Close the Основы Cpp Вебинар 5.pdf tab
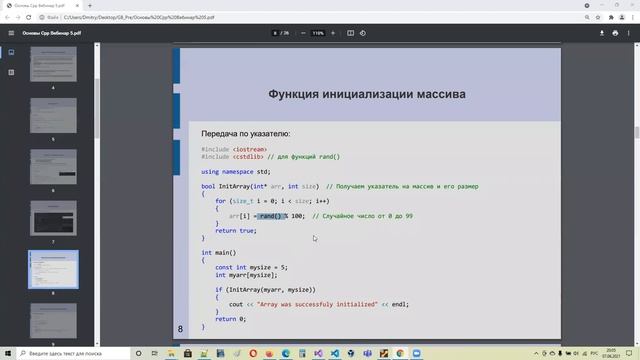 [x=78, y=6]
